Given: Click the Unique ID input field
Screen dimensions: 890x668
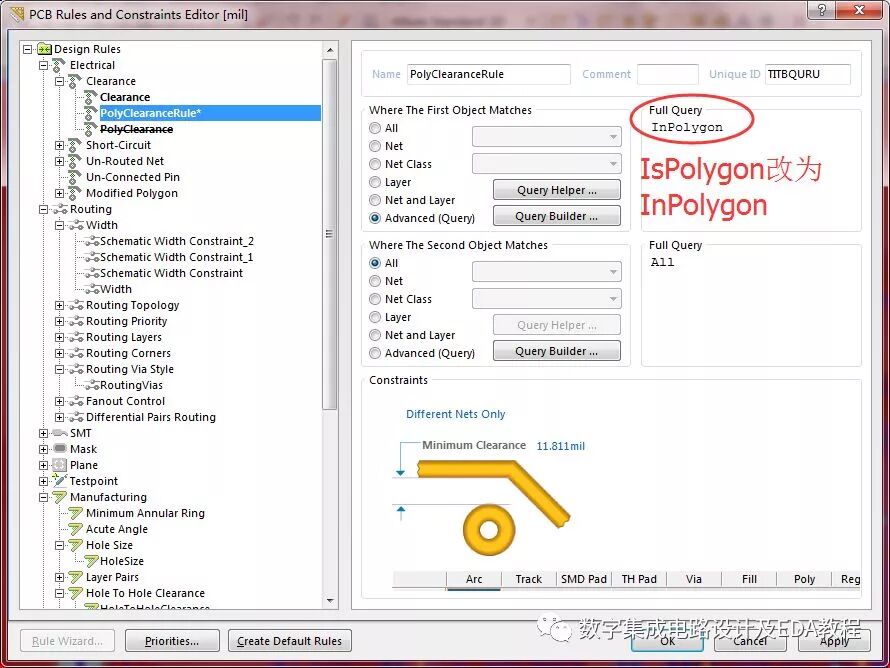Looking at the screenshot, I should click(x=808, y=74).
